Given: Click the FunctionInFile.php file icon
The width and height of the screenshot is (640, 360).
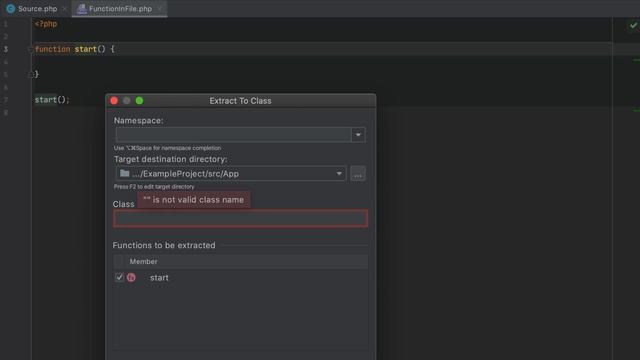Looking at the screenshot, I should click(82, 9).
